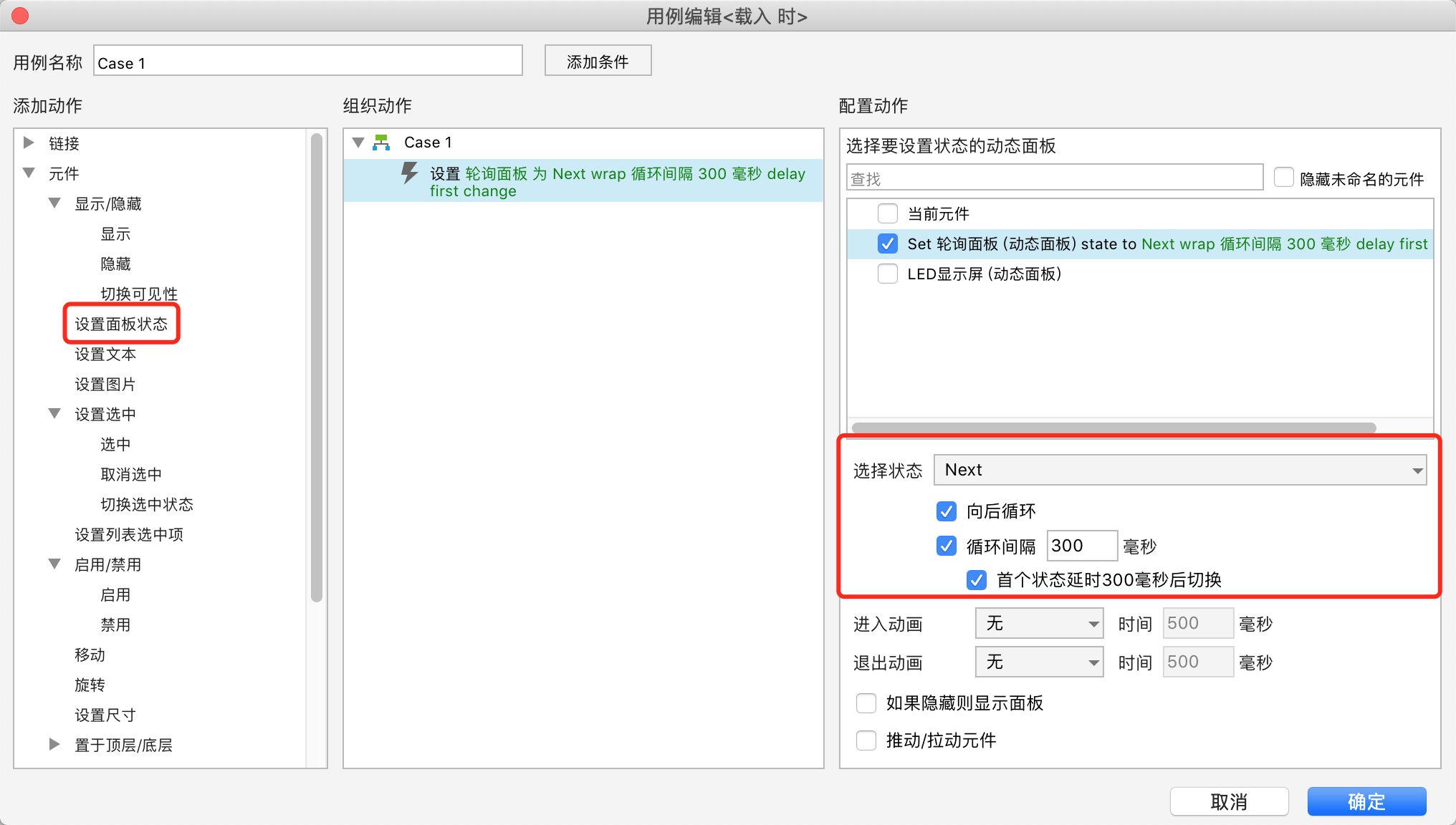
Task: Expand the 链接 action group
Action: (x=29, y=143)
